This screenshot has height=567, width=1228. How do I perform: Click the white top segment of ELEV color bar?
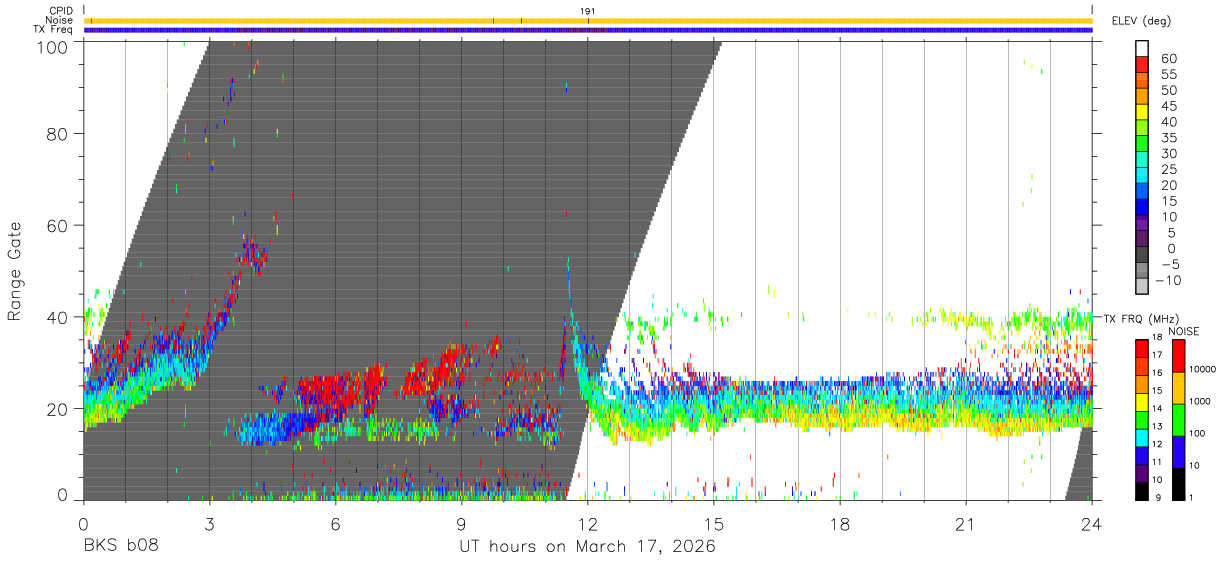1142,48
